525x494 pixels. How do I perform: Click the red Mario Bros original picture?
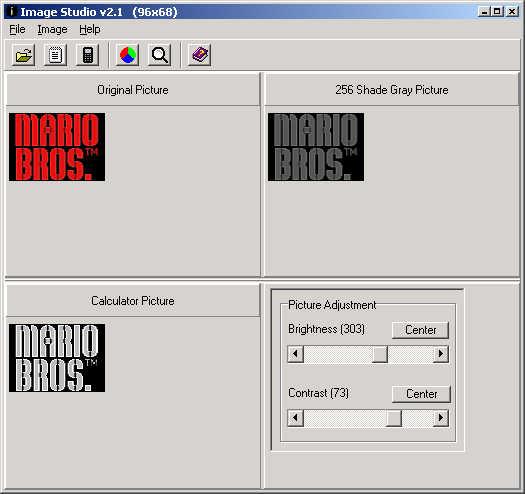click(57, 147)
